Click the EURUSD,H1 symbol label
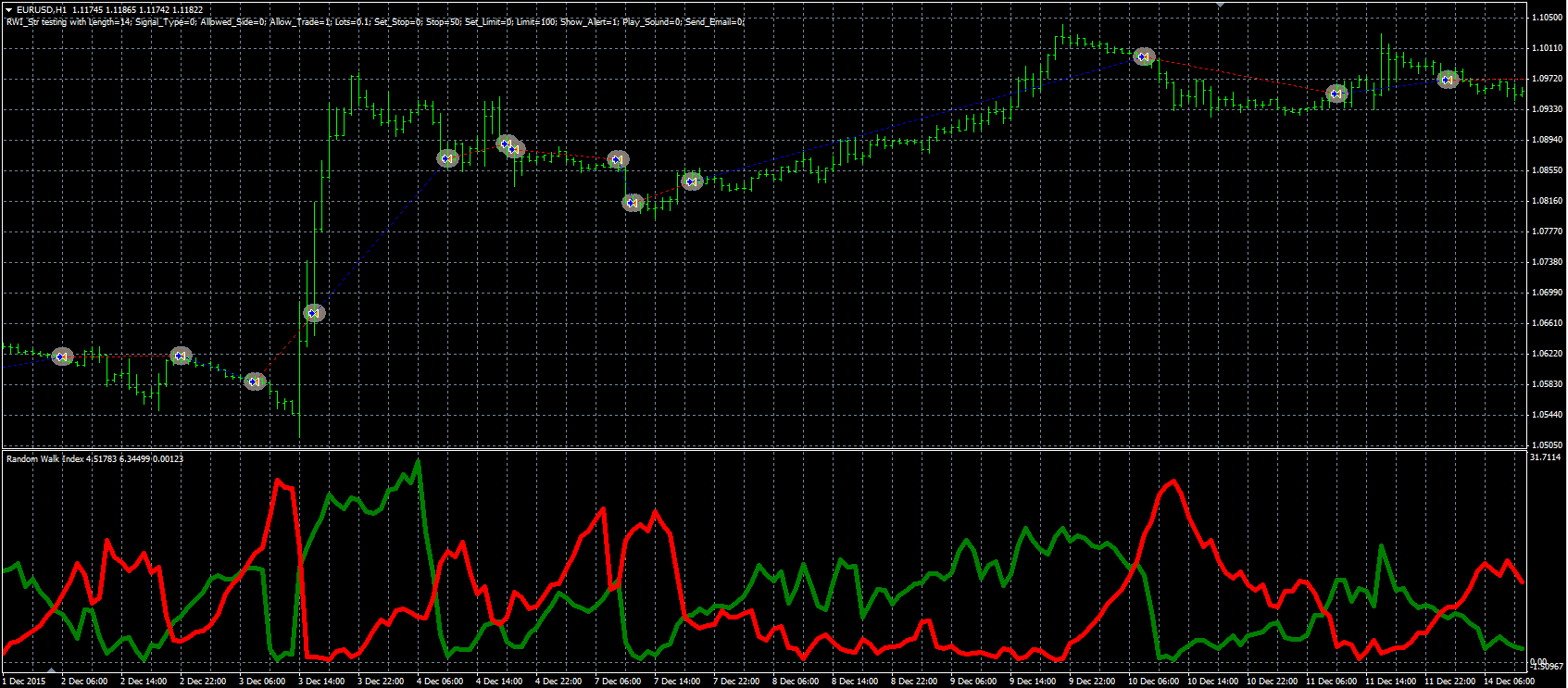The image size is (1568, 688). (x=42, y=10)
